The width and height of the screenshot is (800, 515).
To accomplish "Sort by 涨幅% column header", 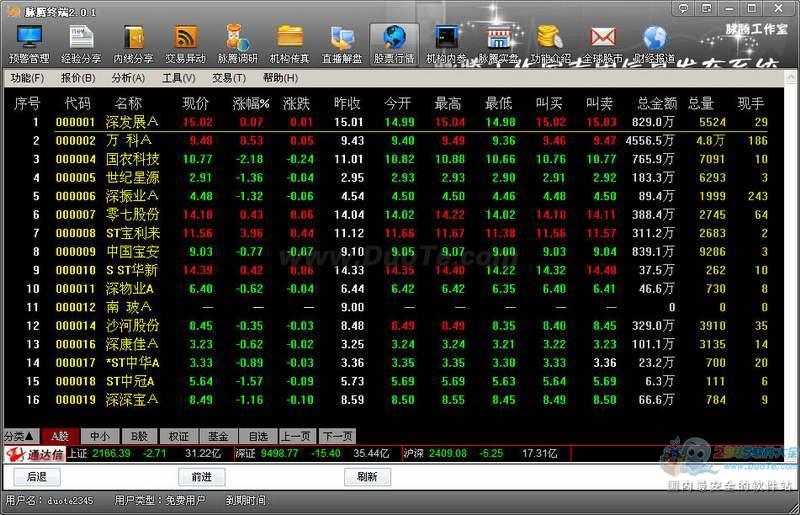I will coord(251,104).
